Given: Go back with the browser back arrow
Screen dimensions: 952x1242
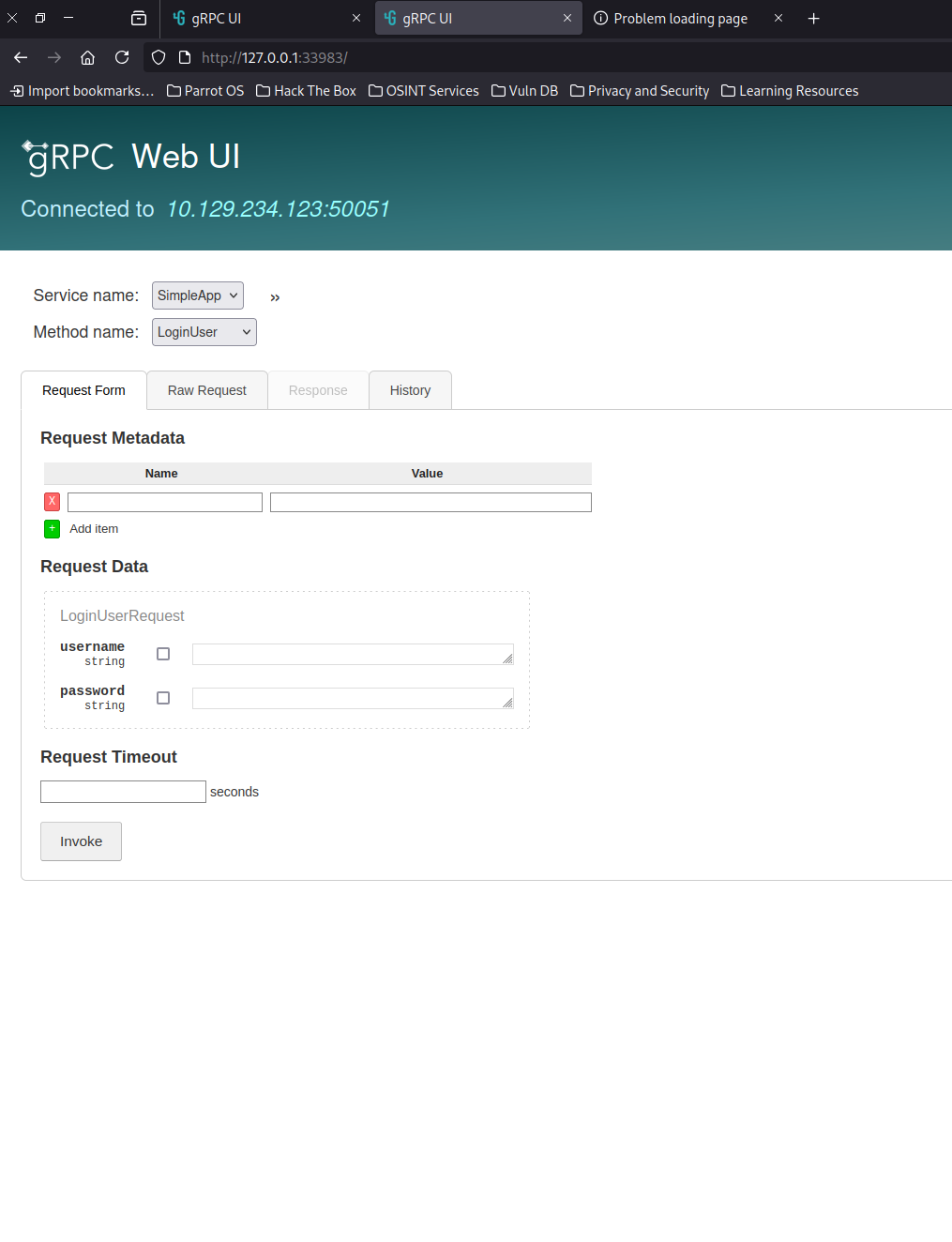Looking at the screenshot, I should click(x=21, y=57).
